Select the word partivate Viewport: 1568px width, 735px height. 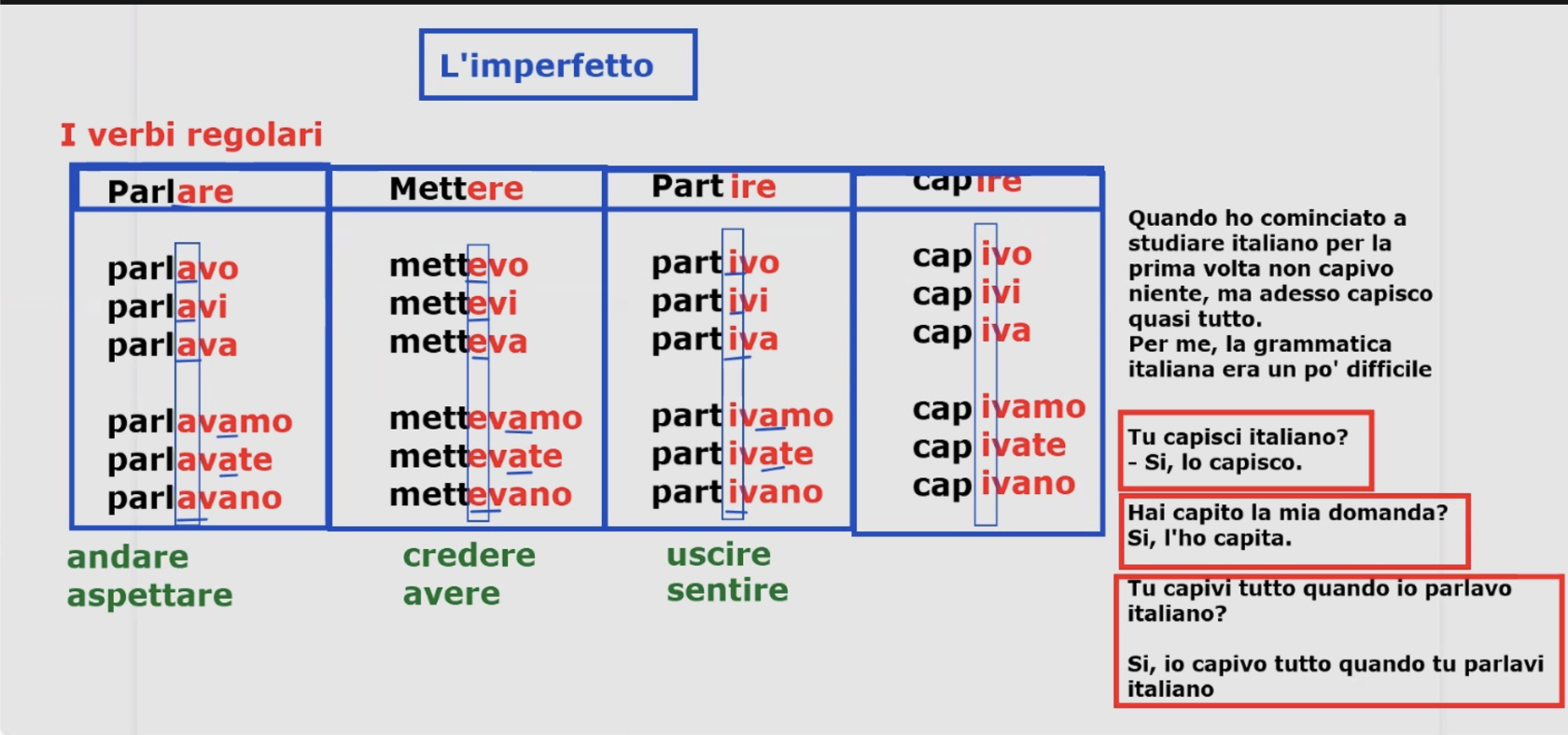(x=732, y=455)
